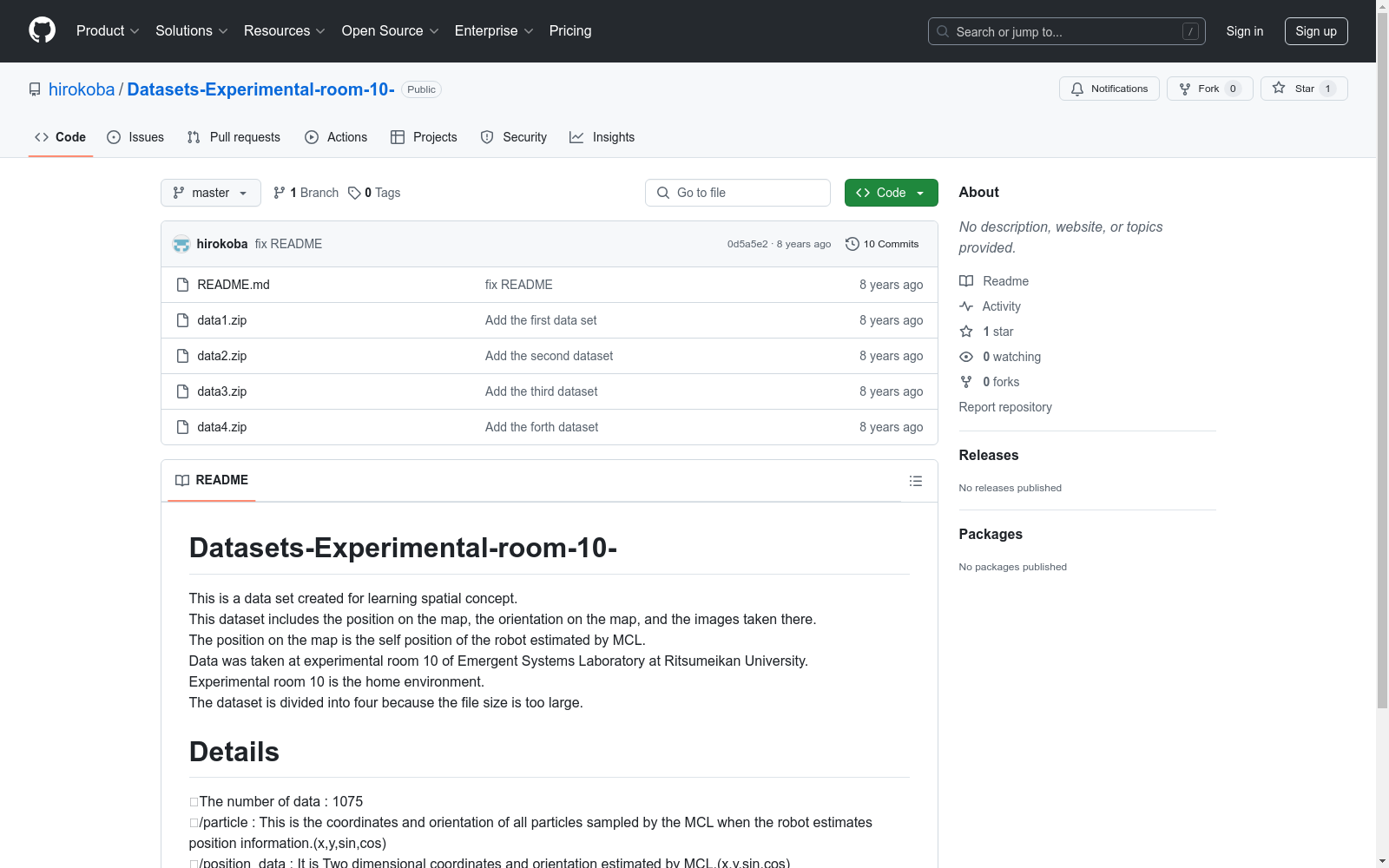Click the book icon next to Readme in About
1389x868 pixels.
(966, 281)
